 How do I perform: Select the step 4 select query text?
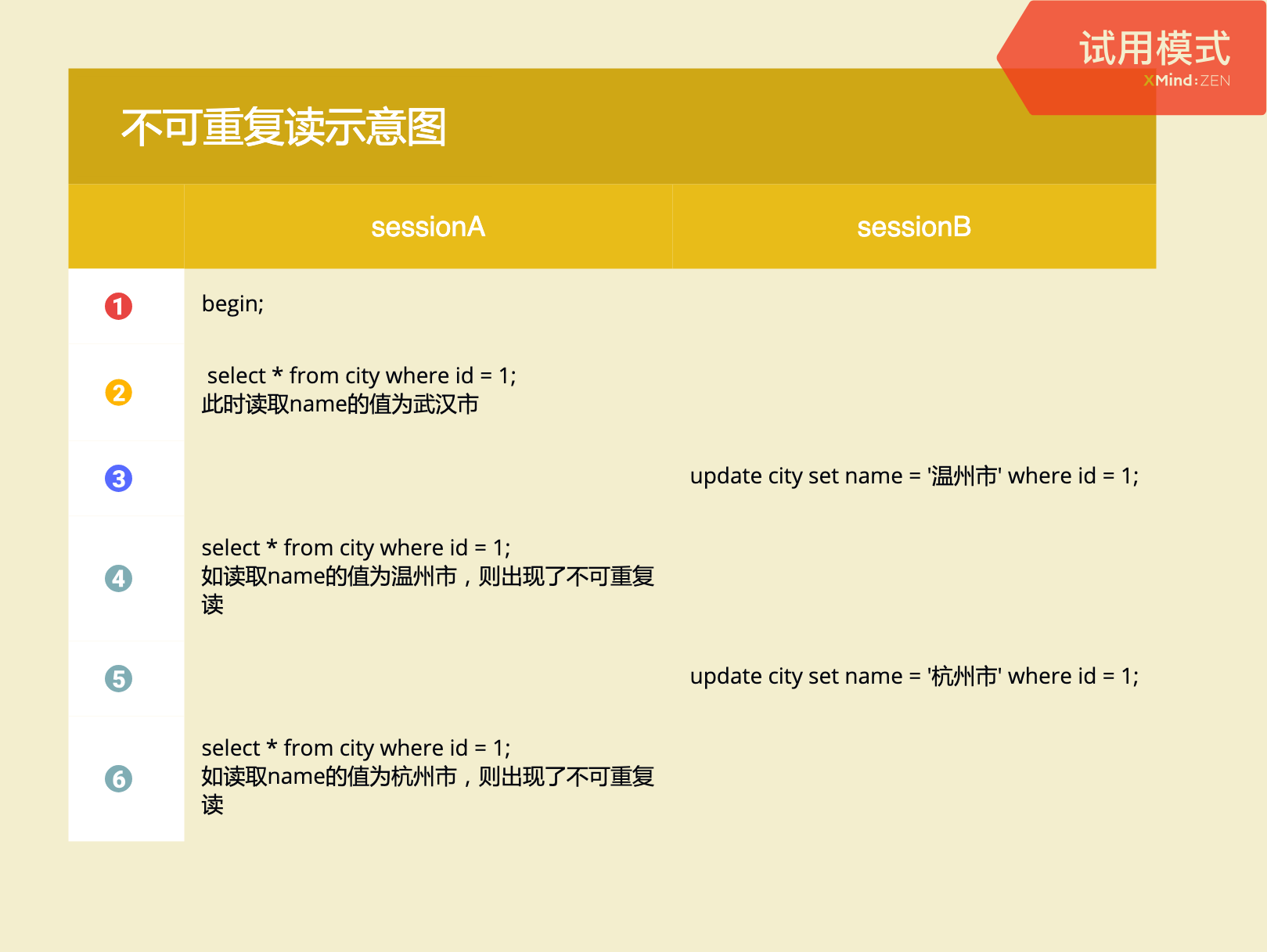(x=357, y=548)
